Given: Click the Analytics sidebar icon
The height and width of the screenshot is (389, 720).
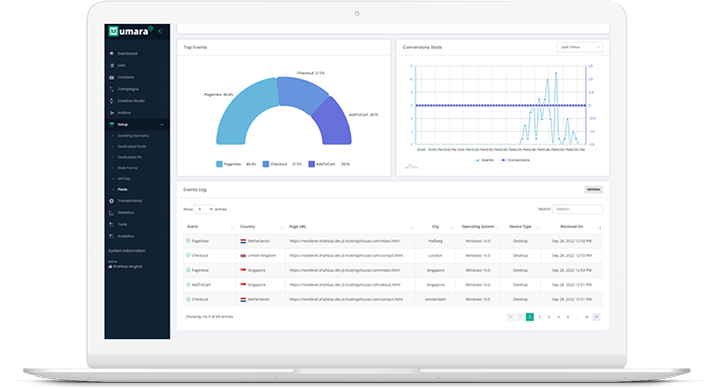Looking at the screenshot, I should coord(112,236).
